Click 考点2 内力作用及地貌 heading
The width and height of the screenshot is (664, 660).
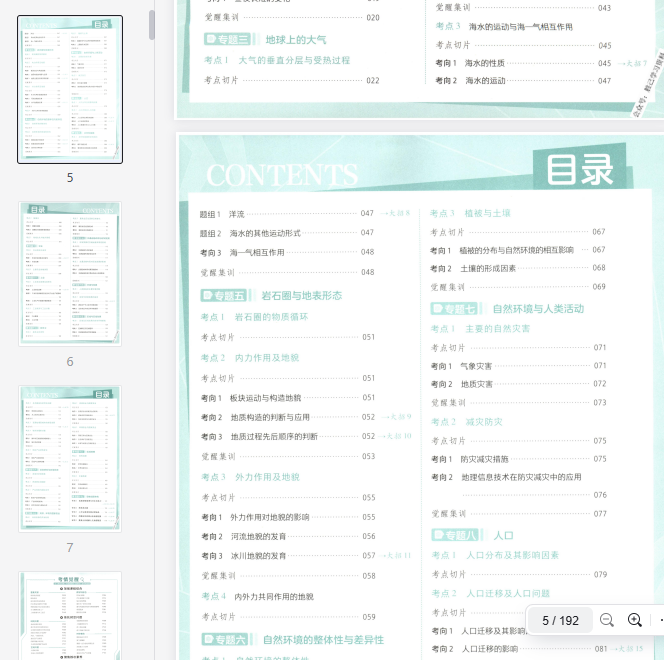click(x=250, y=358)
